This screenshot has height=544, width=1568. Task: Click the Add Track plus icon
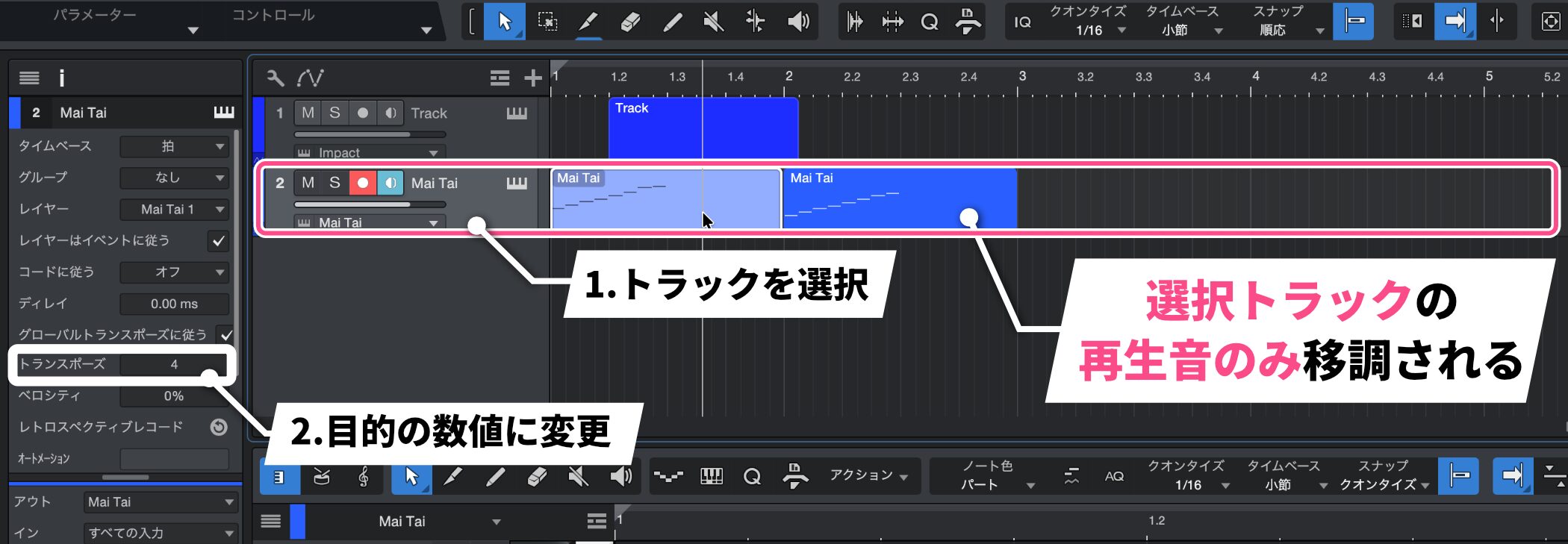click(532, 78)
